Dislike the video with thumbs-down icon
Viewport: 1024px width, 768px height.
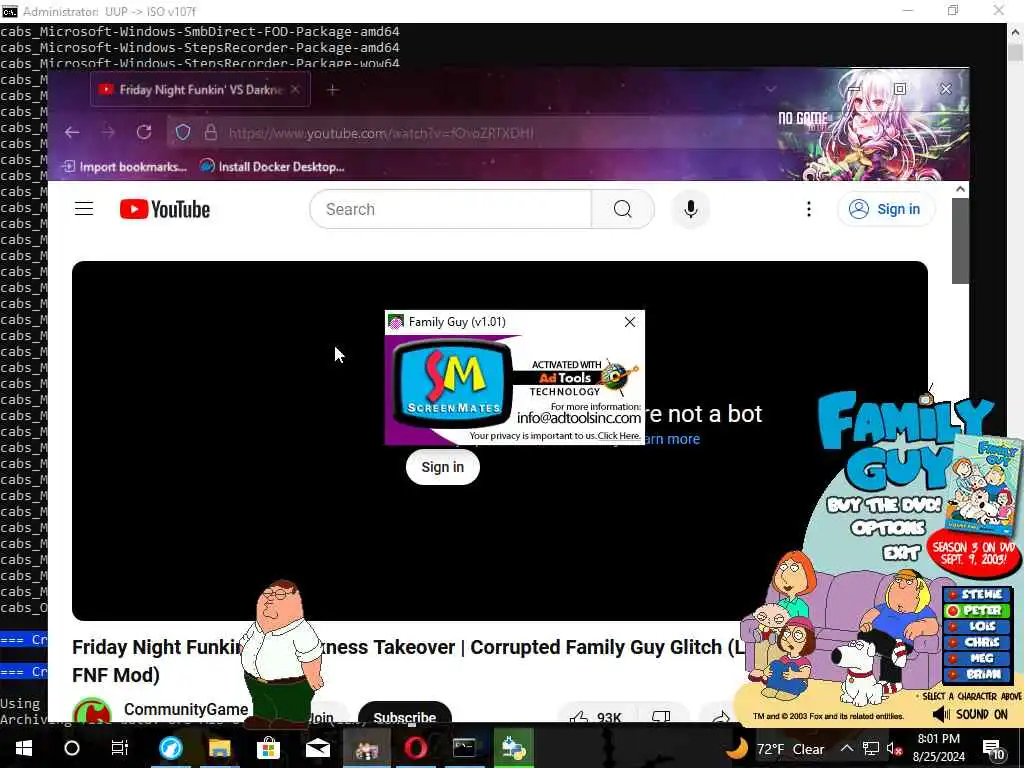pyautogui.click(x=661, y=717)
